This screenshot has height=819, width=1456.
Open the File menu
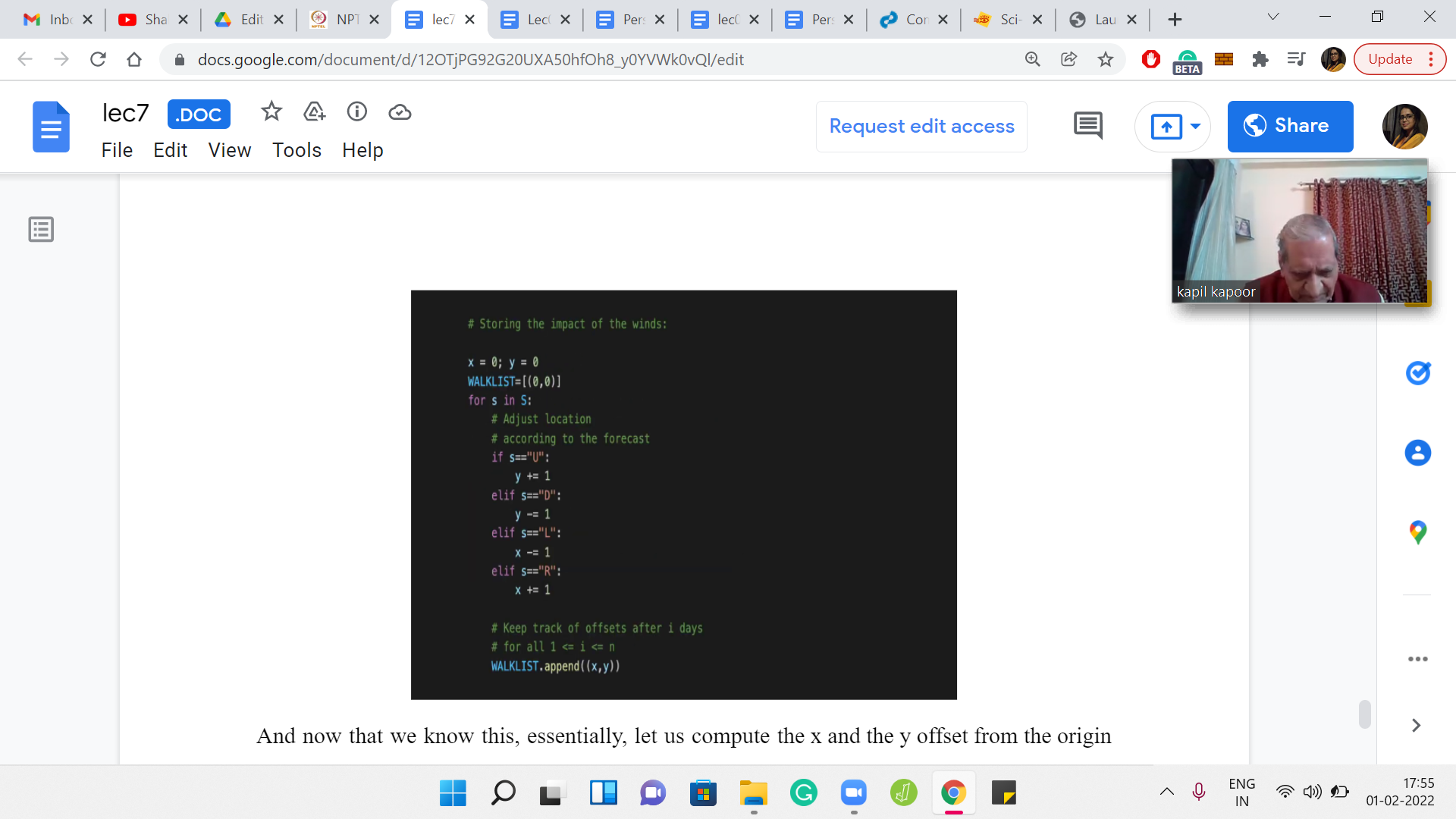pyautogui.click(x=117, y=150)
